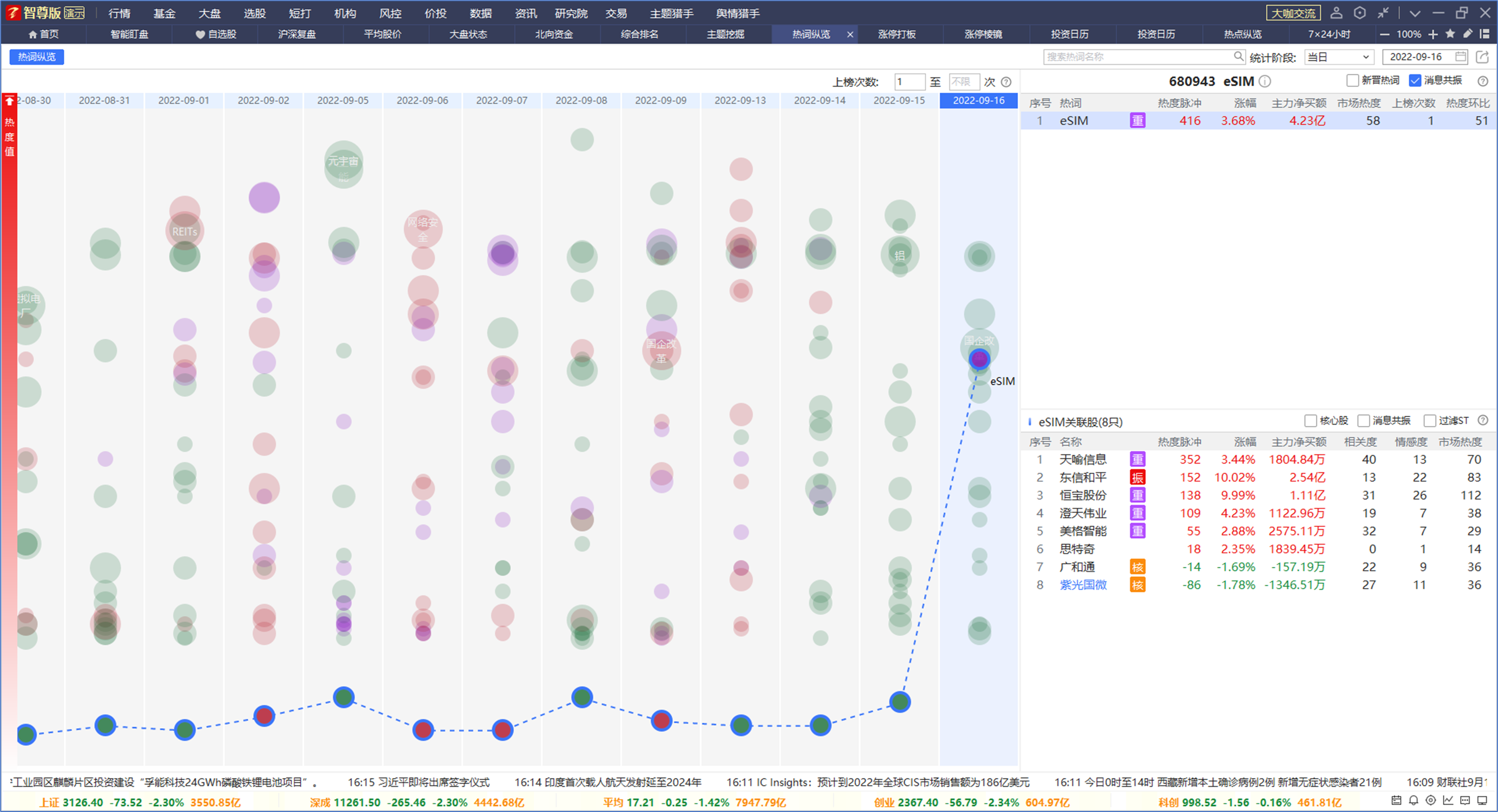Enable the 新晋热词 checkbox
Image resolution: width=1498 pixels, height=812 pixels.
1352,80
